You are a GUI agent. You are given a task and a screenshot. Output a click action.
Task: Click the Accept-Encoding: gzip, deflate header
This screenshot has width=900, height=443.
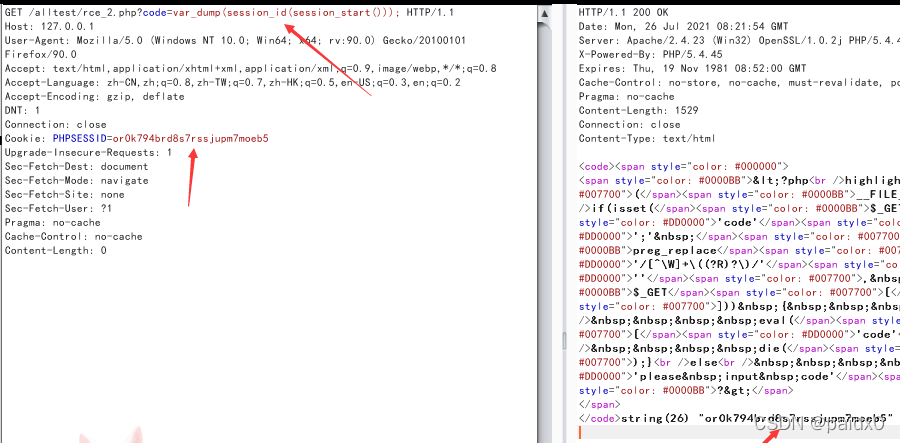[x=95, y=96]
